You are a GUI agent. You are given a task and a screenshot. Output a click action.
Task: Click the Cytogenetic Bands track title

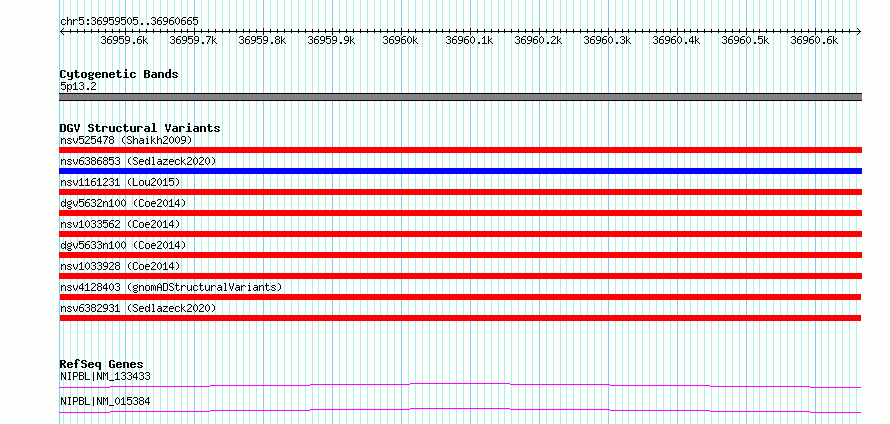[119, 74]
